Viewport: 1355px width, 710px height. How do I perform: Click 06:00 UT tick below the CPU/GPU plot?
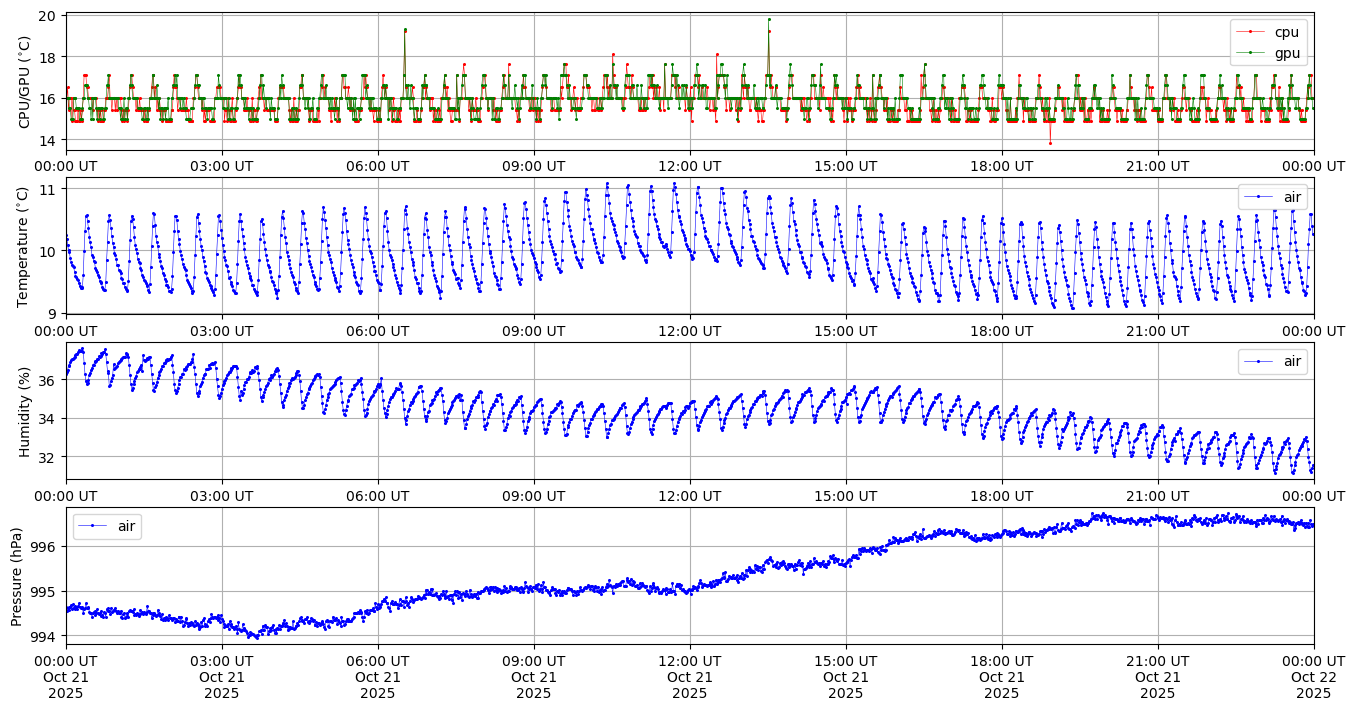378,166
